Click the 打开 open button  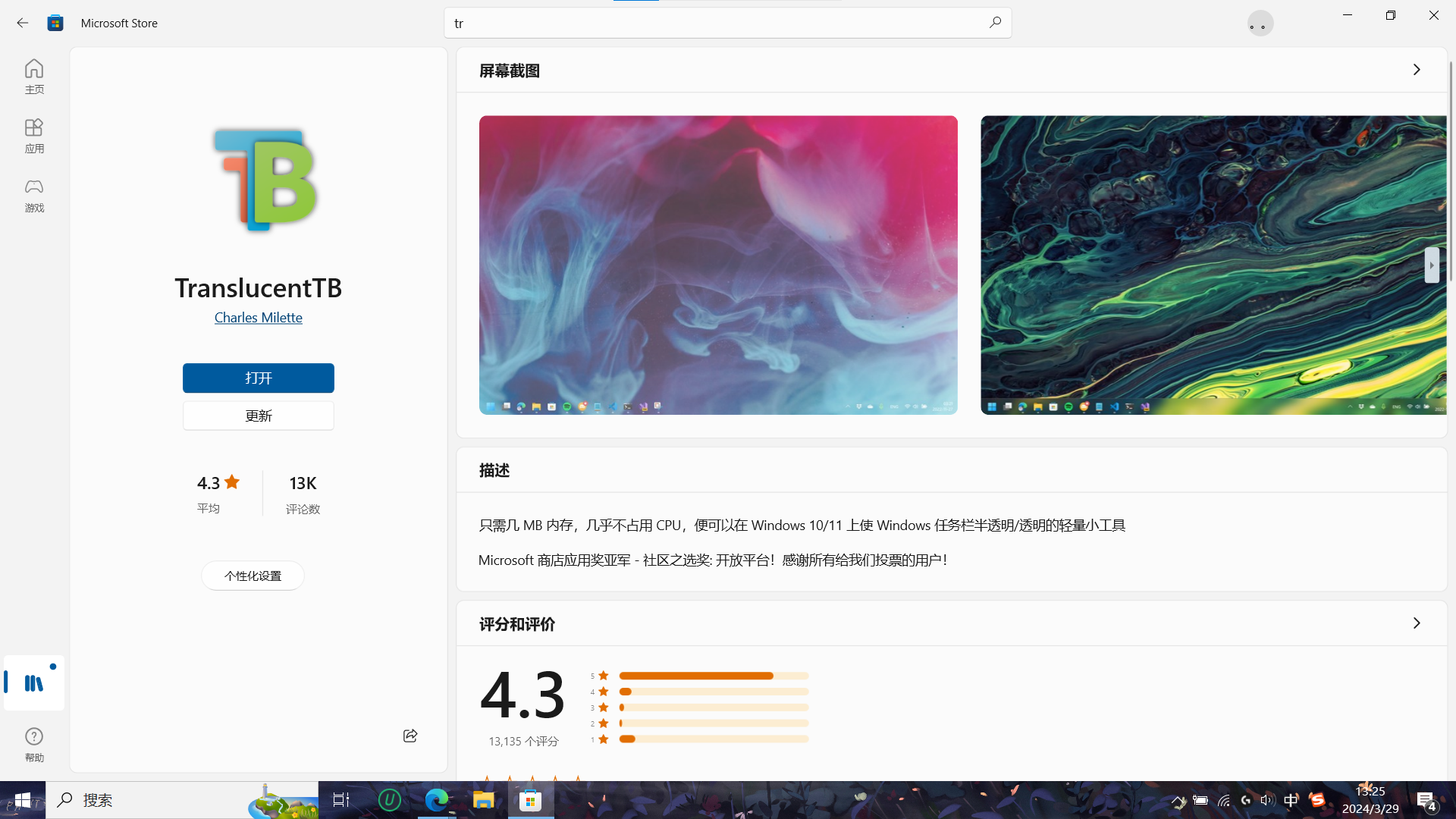258,378
